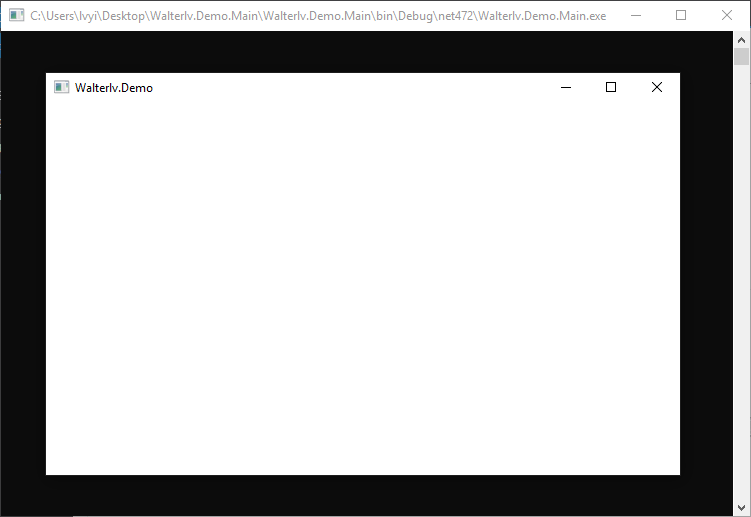Click the scrollbar down arrow
751x517 pixels.
[741, 507]
